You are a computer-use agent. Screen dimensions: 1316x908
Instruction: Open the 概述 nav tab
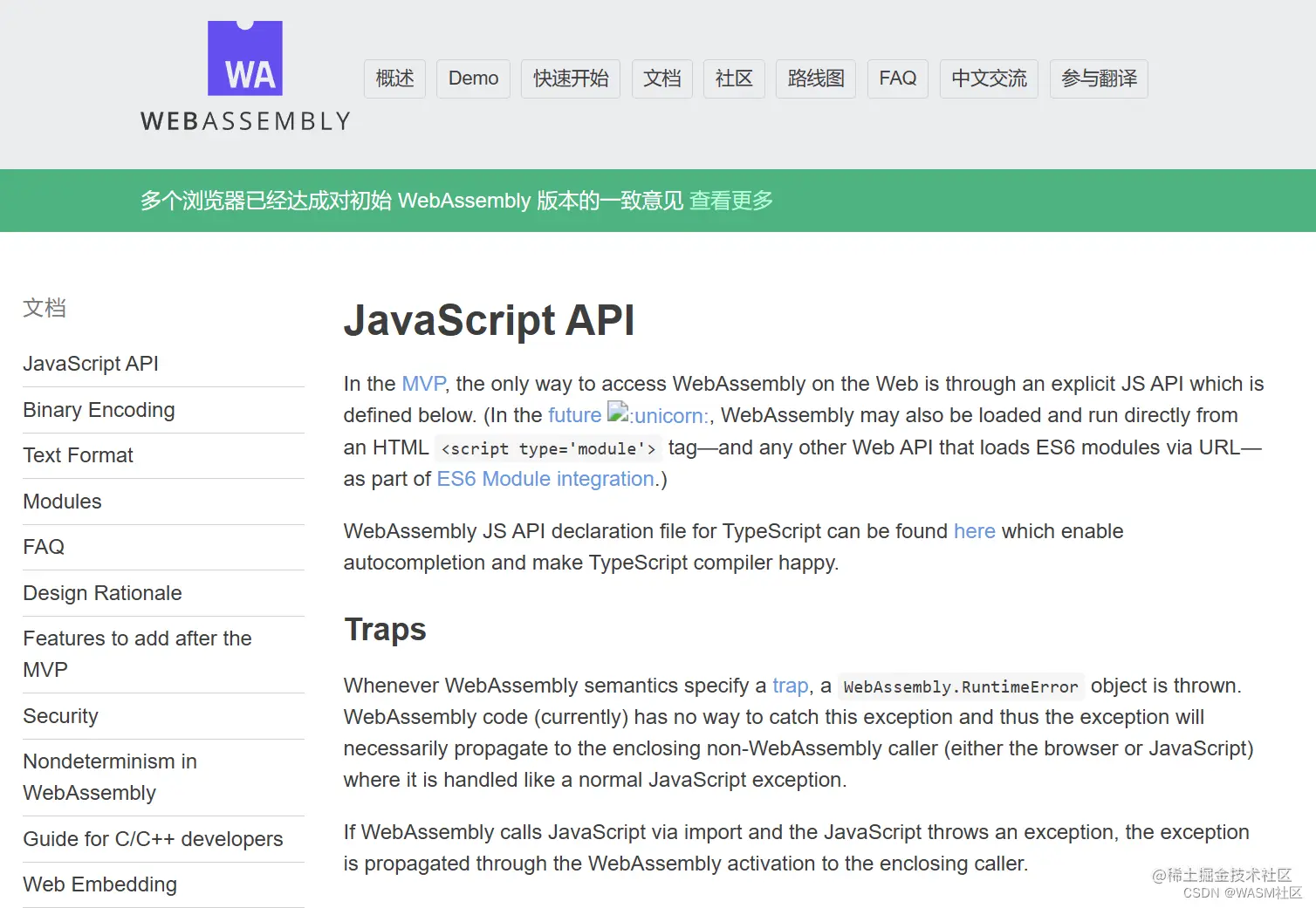tap(394, 79)
